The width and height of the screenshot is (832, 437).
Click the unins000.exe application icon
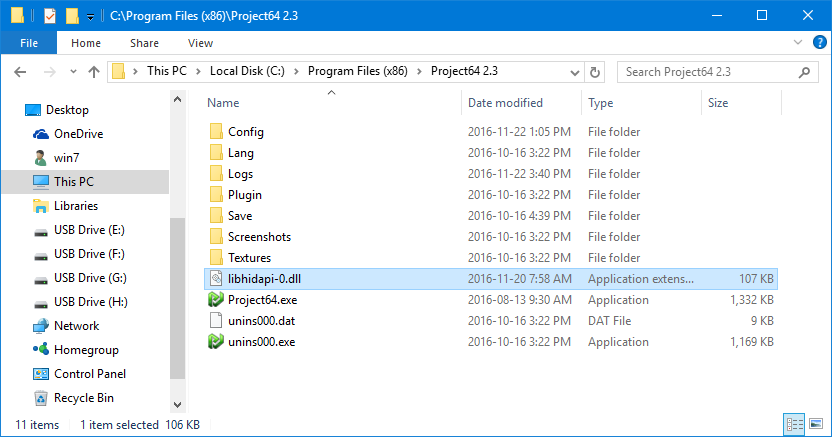pos(215,342)
